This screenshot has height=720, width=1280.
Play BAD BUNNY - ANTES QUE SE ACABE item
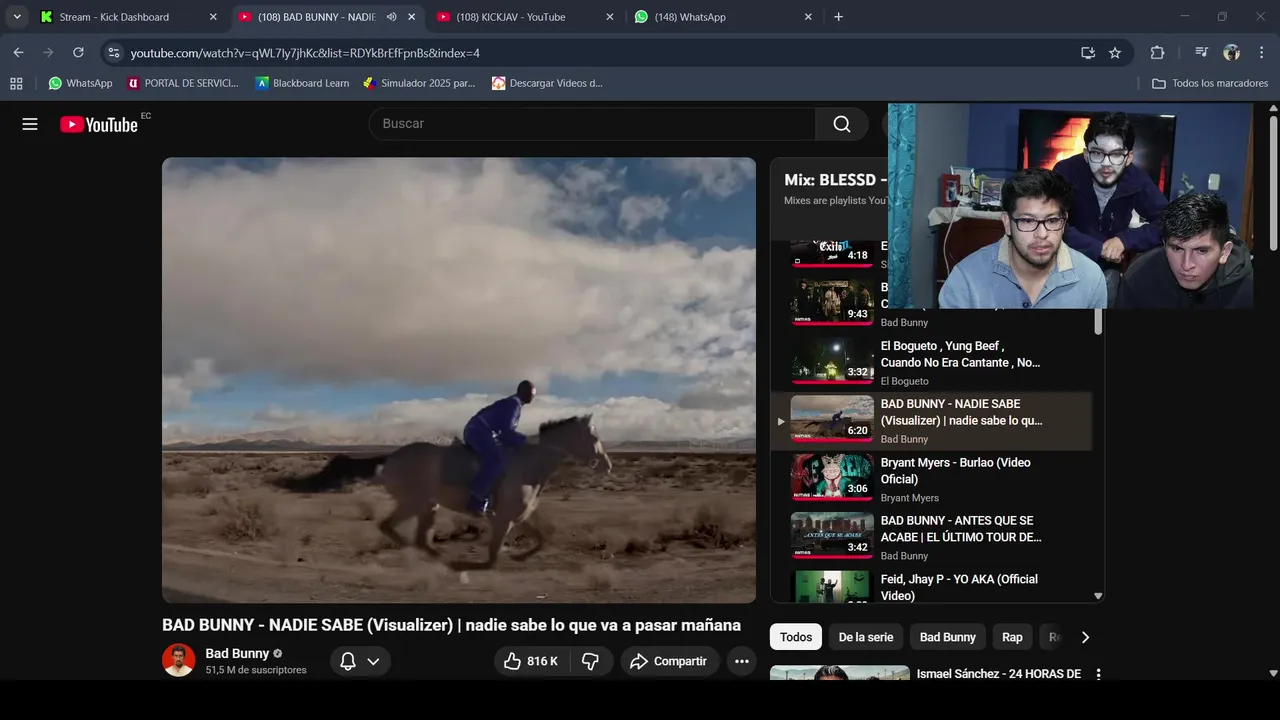click(932, 537)
